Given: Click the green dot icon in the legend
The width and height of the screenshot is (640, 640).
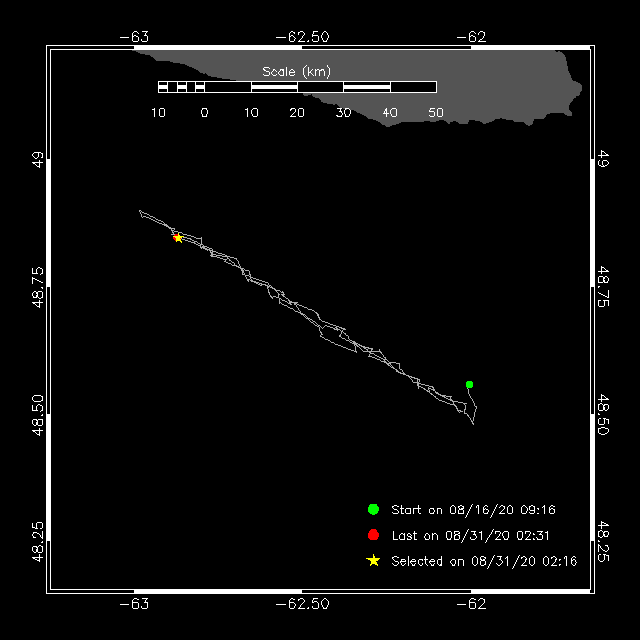Looking at the screenshot, I should (x=373, y=509).
